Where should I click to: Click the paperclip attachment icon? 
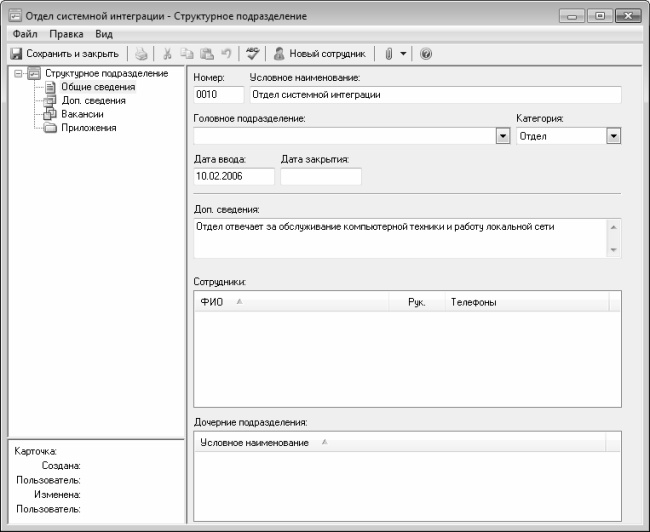(388, 54)
